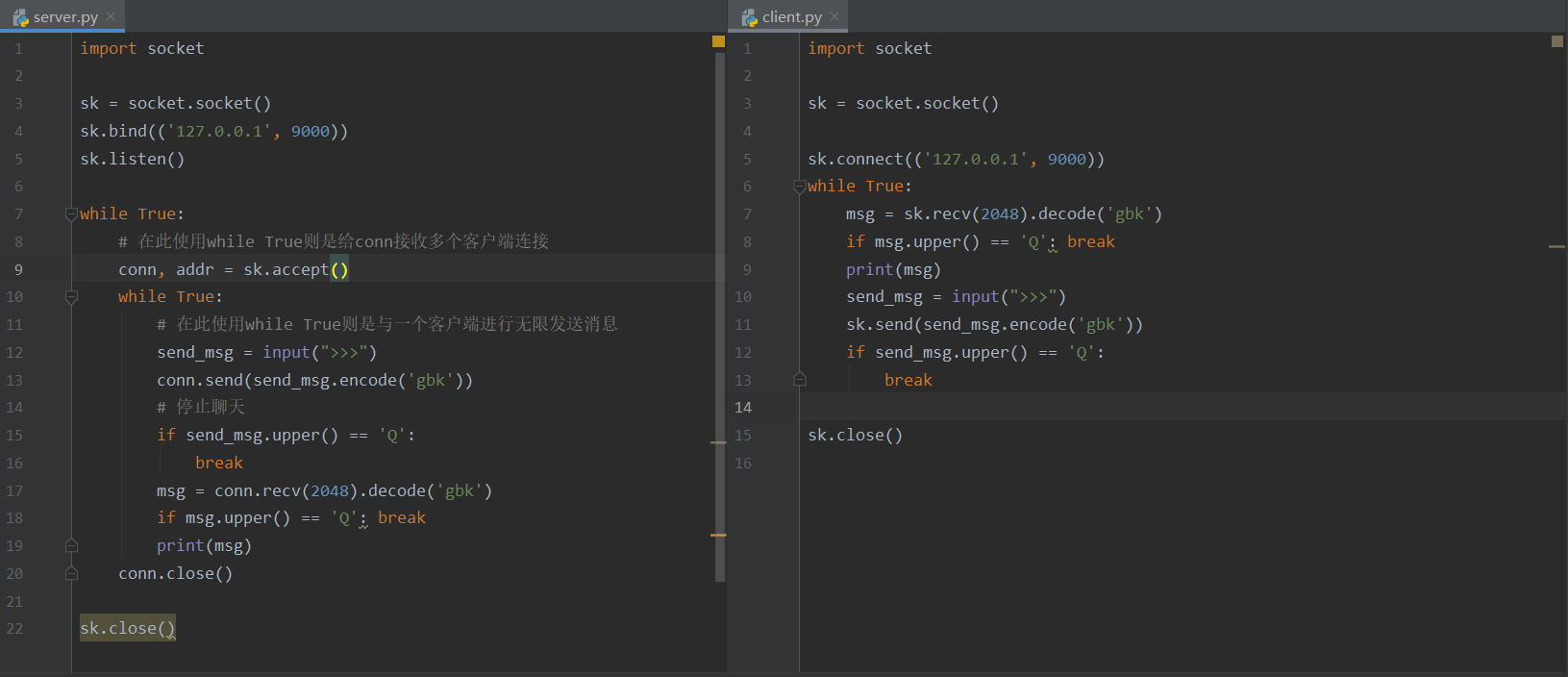Click the fold end marker at client line 13
The height and width of the screenshot is (677, 1568).
tap(799, 380)
